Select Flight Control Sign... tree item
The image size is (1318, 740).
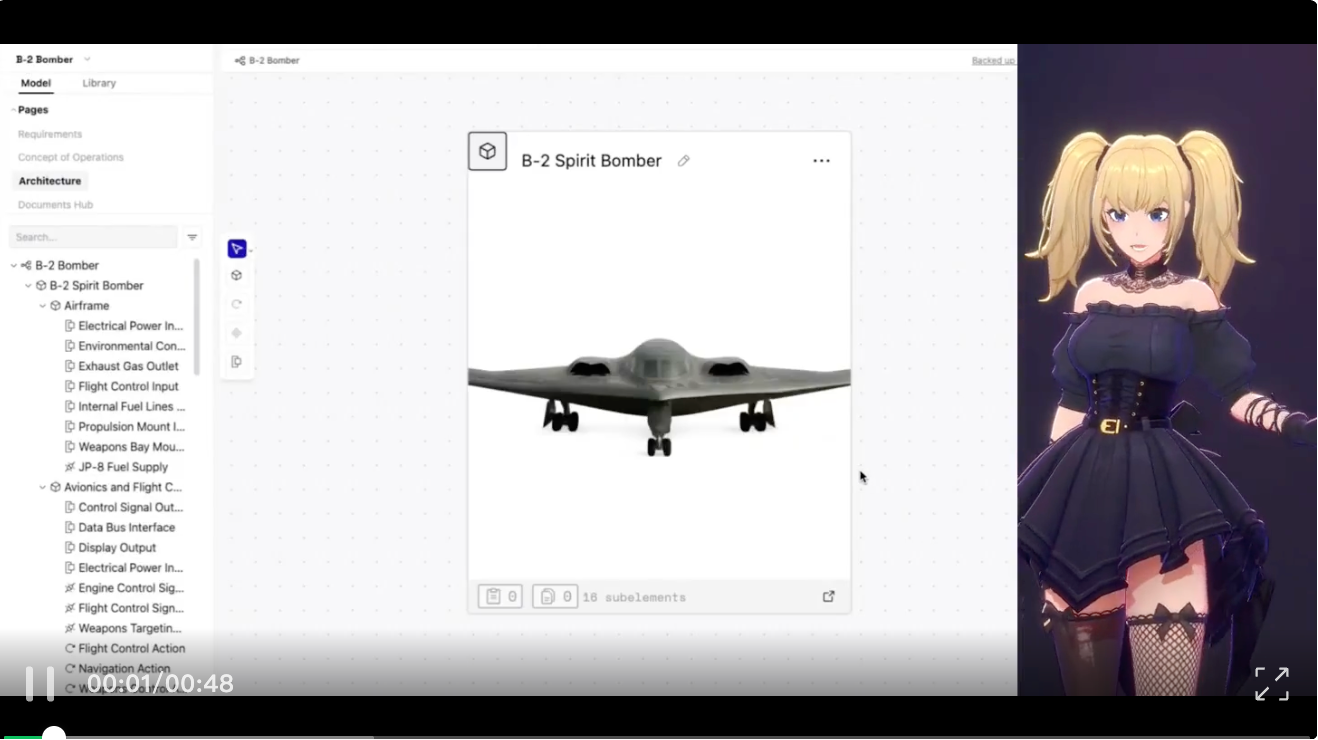(x=123, y=608)
